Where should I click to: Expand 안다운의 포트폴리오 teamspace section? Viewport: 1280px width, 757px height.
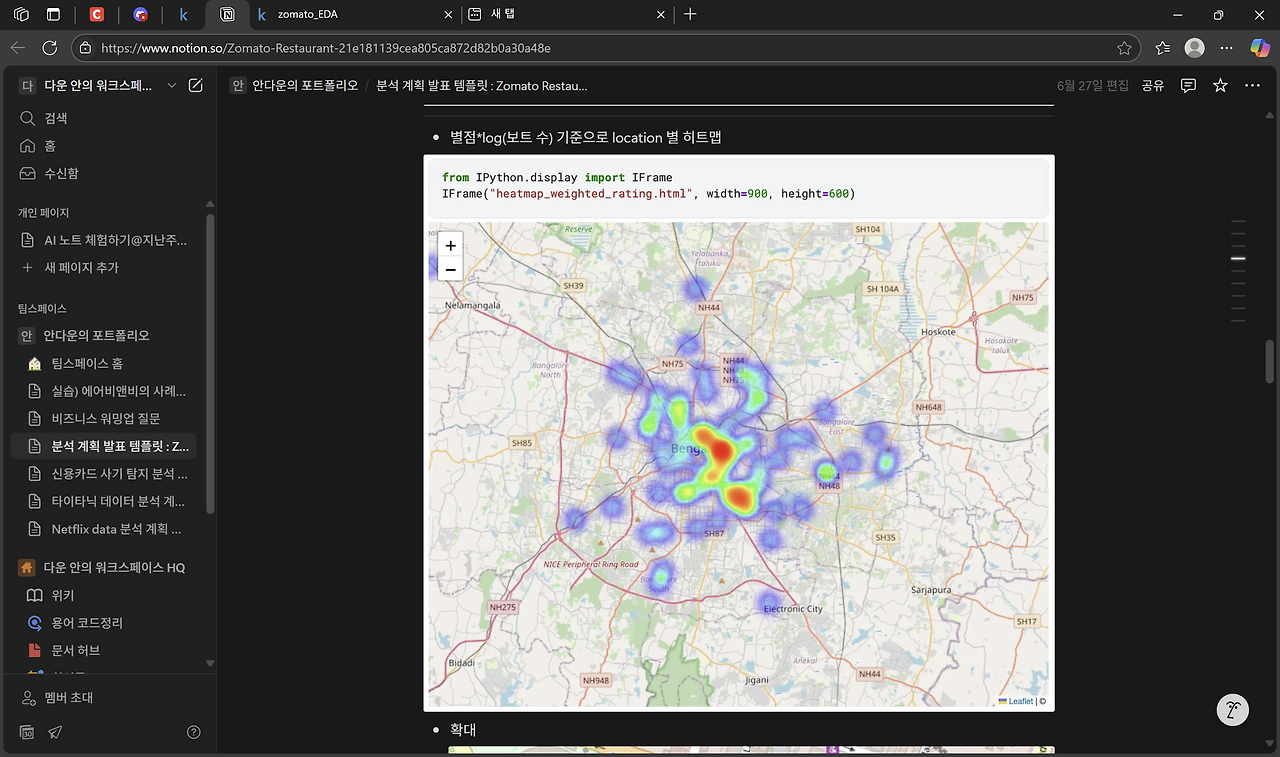click(x=96, y=336)
